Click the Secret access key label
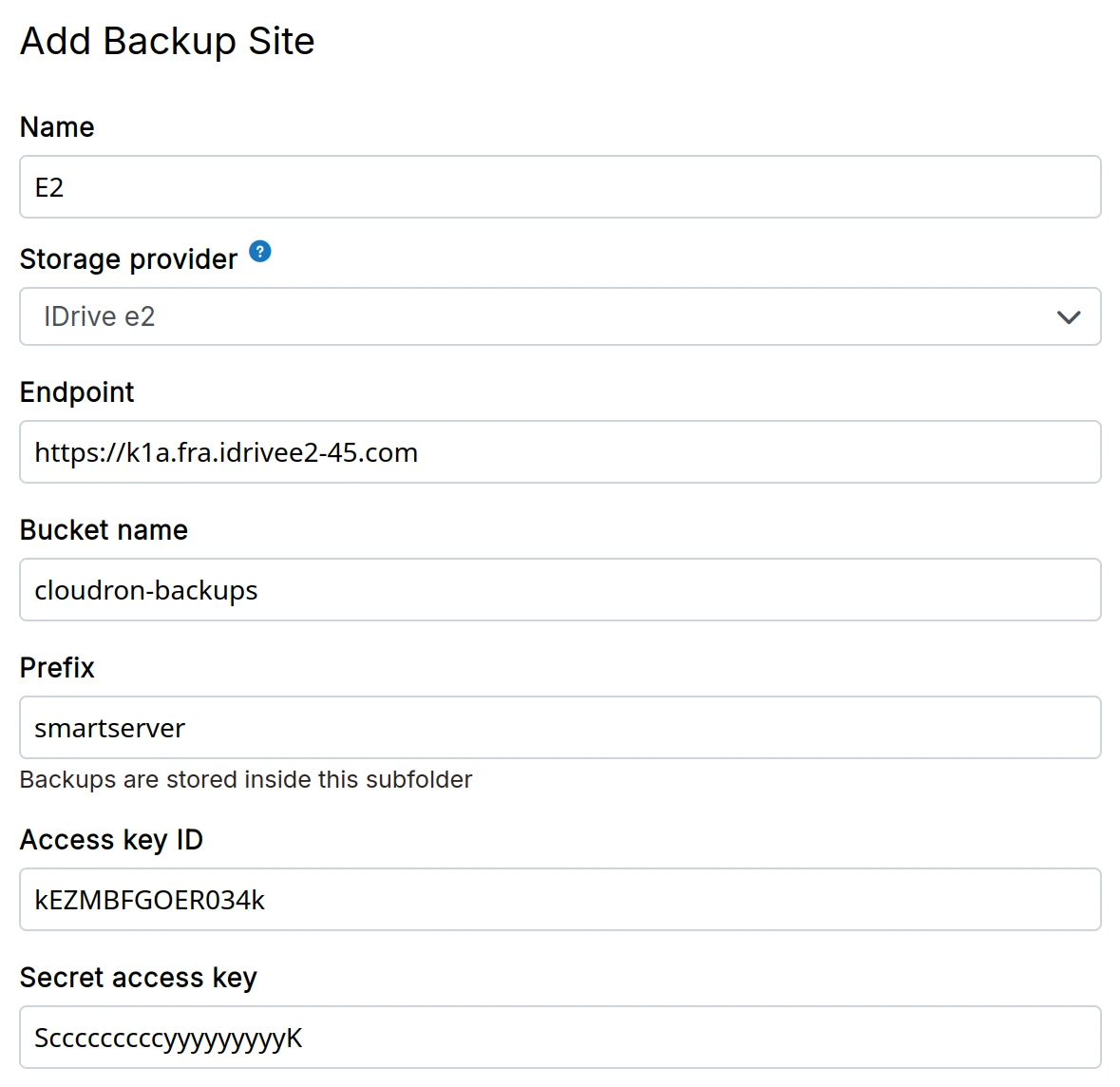Screen dimensions: 1120x1087 (x=138, y=978)
